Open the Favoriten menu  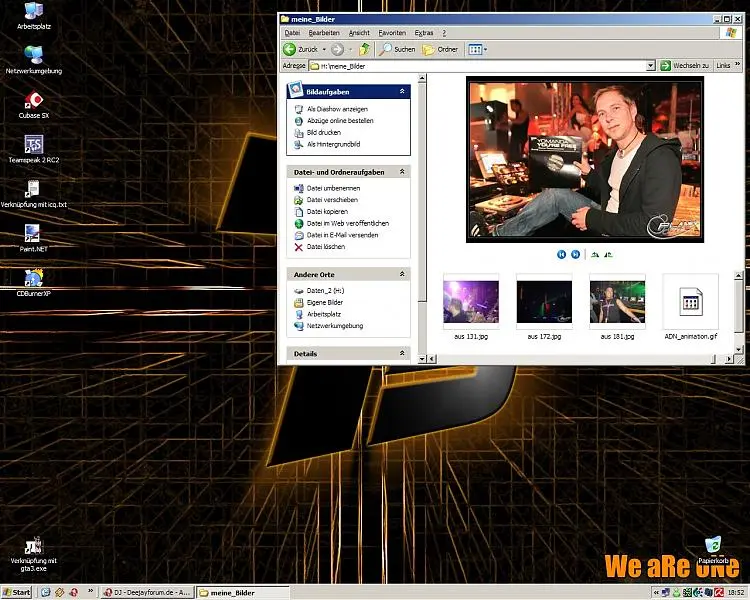coord(392,33)
